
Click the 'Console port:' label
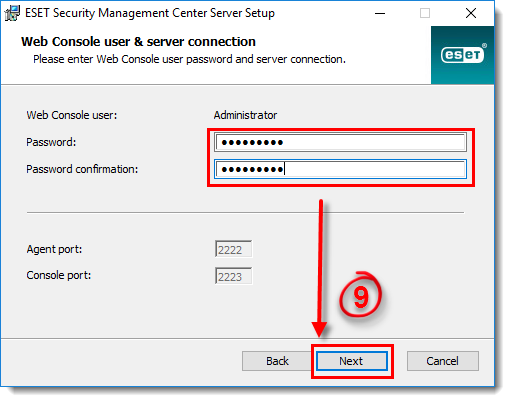(x=59, y=275)
